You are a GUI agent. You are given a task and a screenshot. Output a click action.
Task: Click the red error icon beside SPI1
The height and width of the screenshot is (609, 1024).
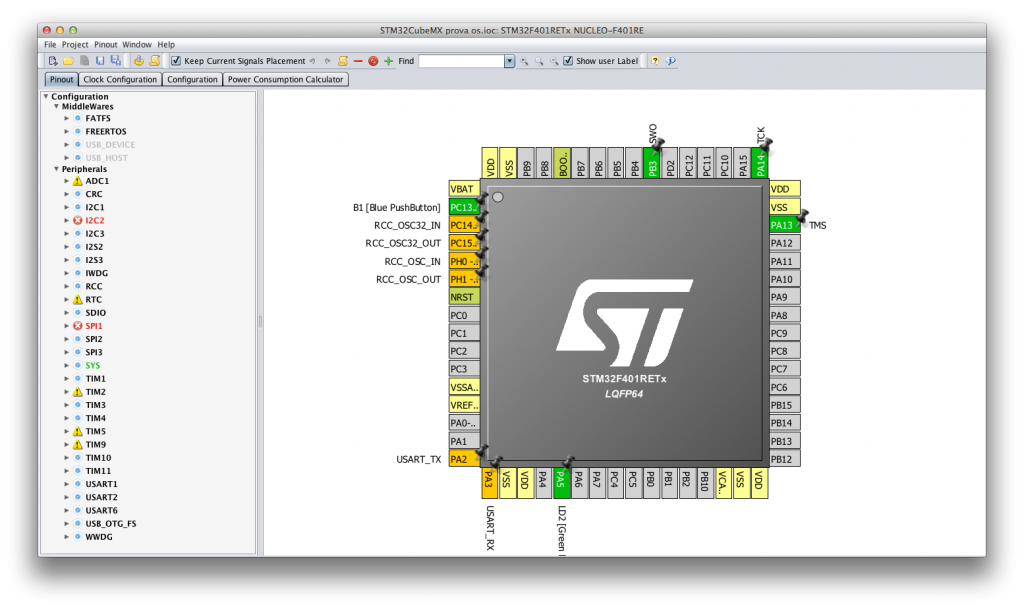(78, 326)
